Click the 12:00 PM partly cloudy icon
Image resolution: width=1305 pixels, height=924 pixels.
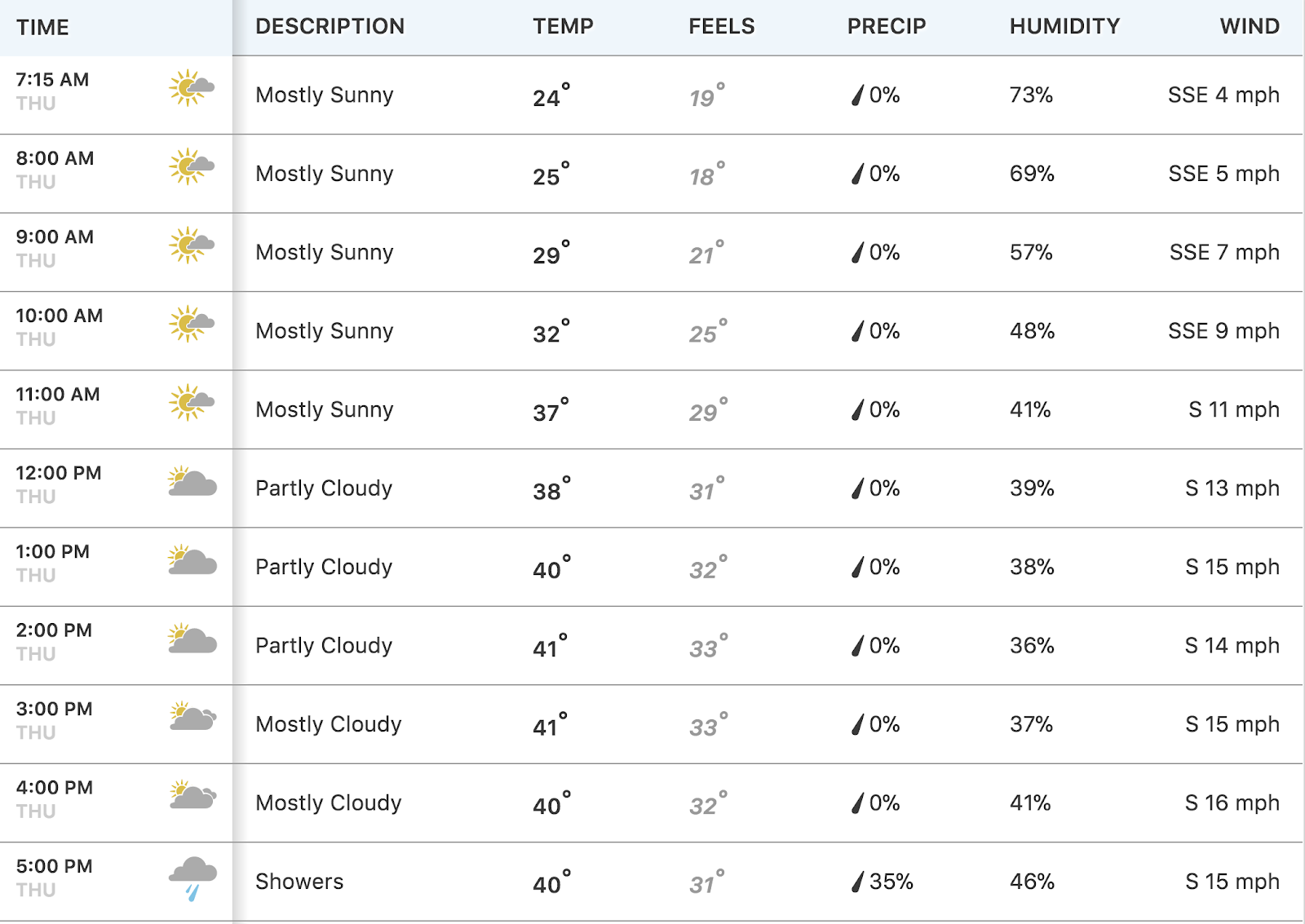coord(192,481)
